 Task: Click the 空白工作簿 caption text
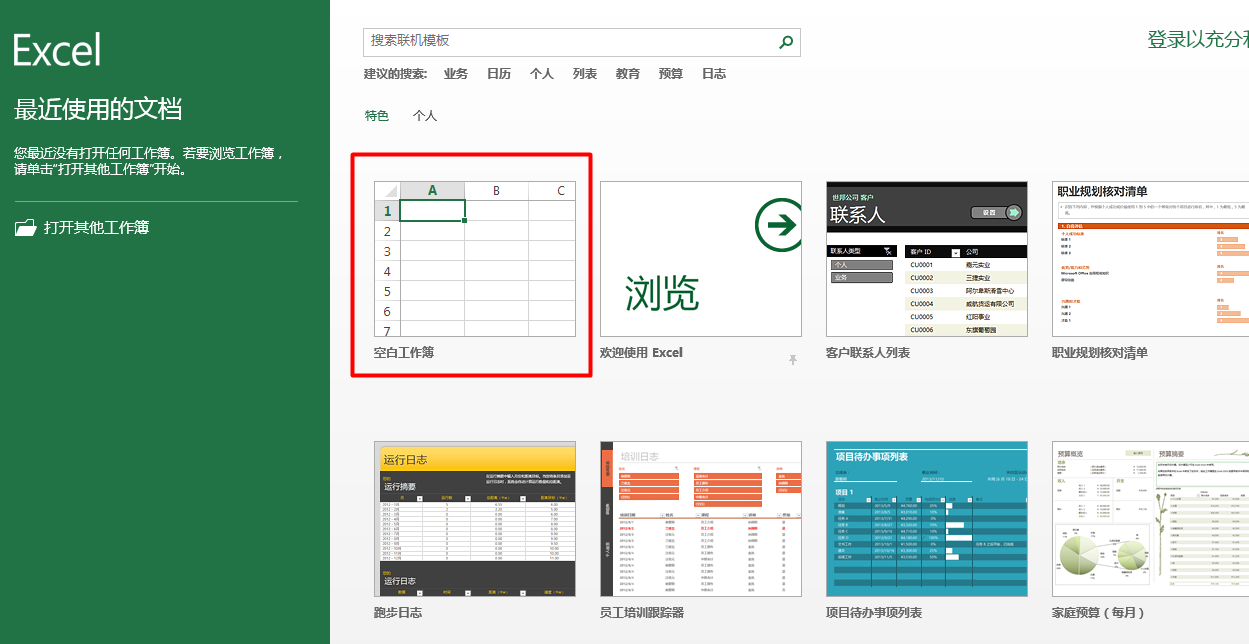404,353
